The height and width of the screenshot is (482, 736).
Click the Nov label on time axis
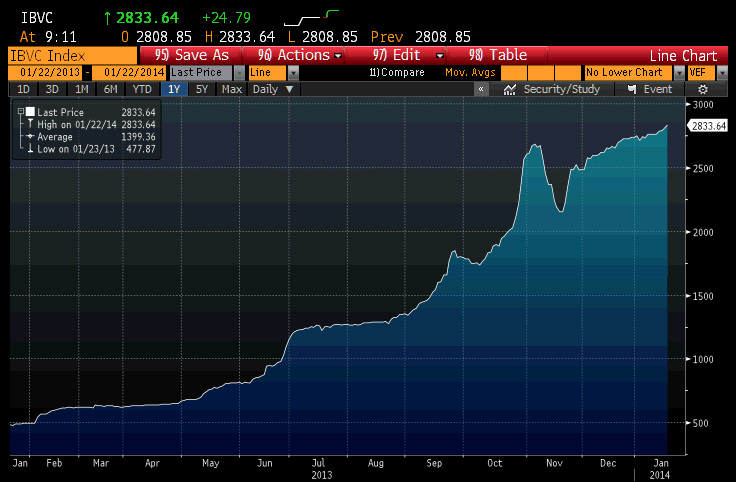tap(554, 463)
